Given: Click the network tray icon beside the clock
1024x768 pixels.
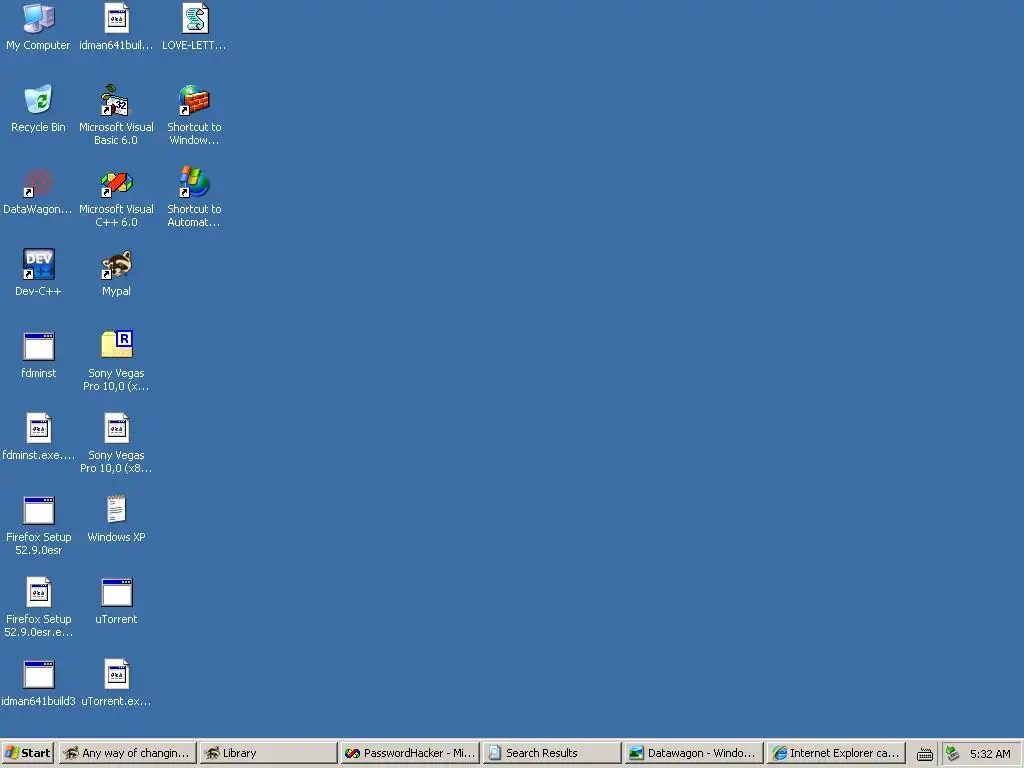Looking at the screenshot, I should (953, 754).
